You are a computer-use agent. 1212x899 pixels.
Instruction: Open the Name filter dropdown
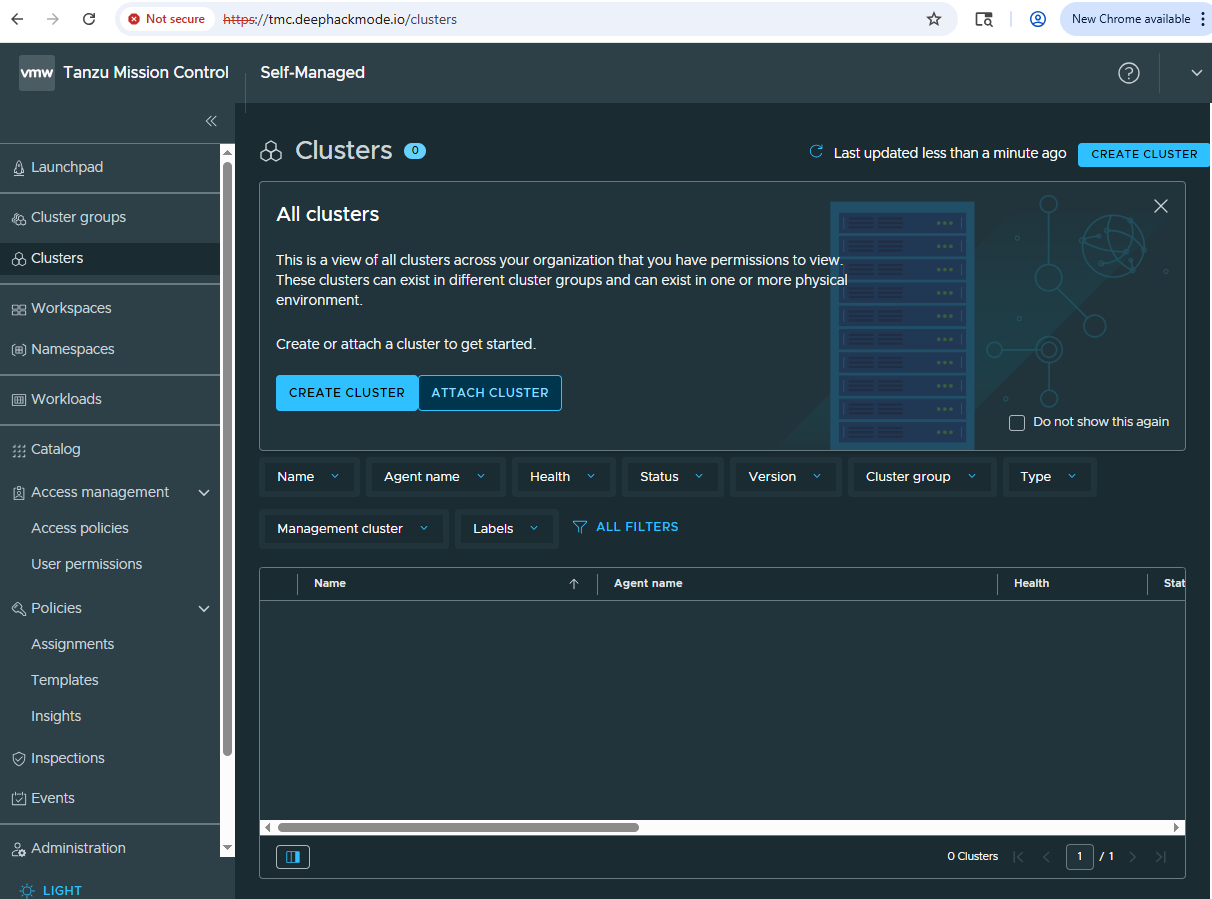coord(309,477)
